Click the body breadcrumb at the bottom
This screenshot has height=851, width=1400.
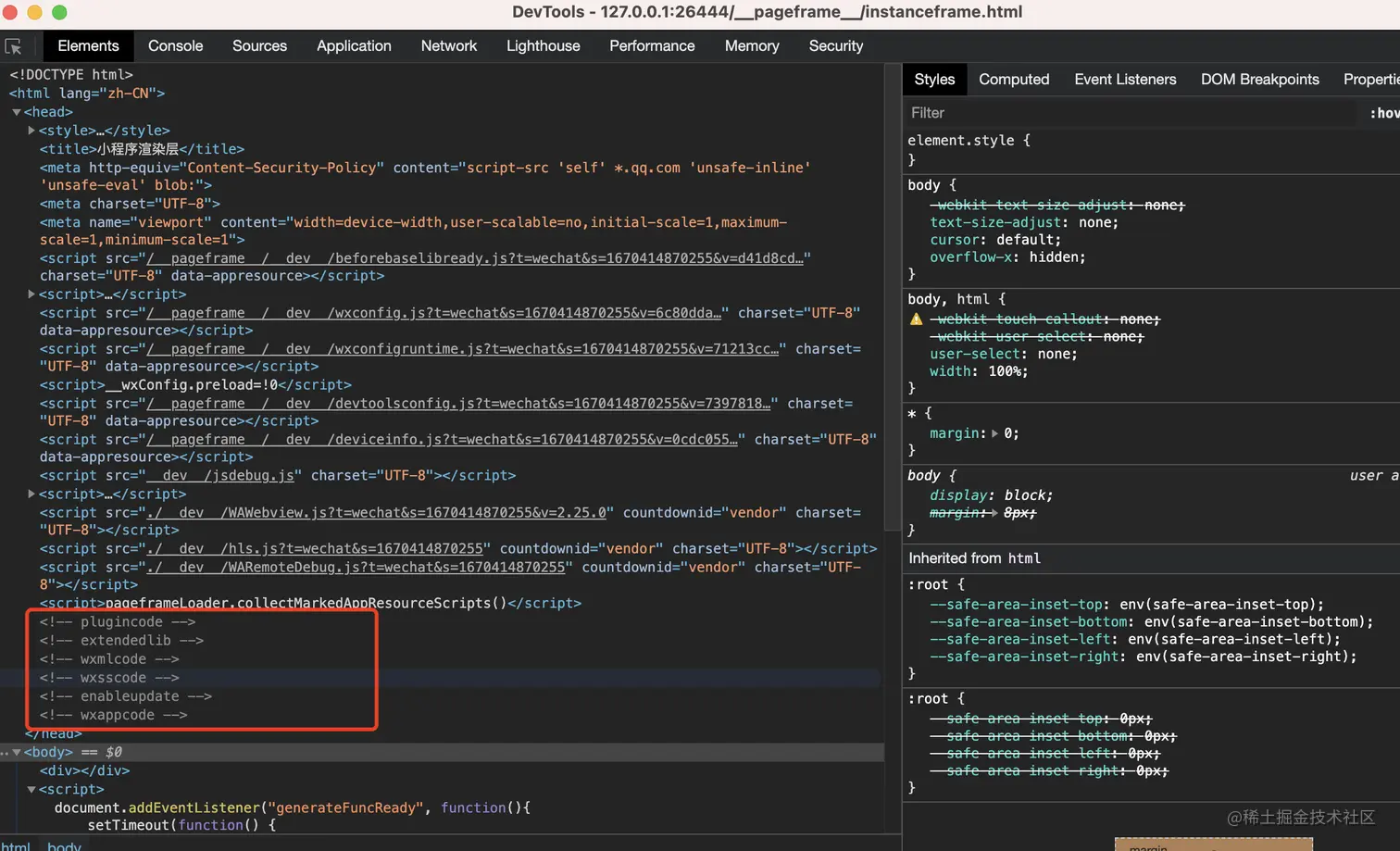point(64,846)
